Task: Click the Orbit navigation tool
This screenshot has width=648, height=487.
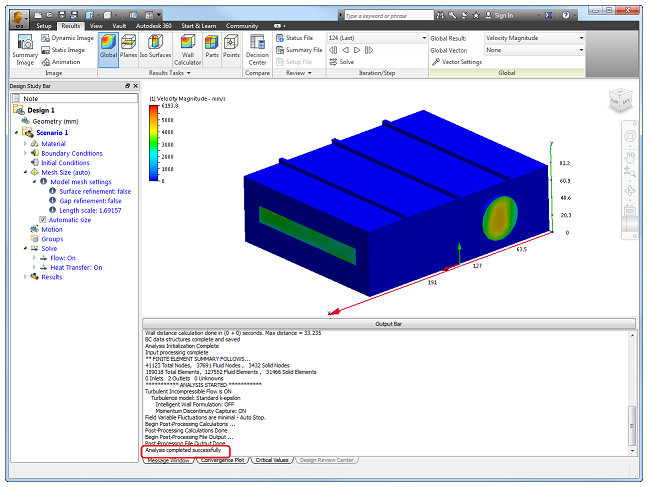Action: pyautogui.click(x=629, y=191)
